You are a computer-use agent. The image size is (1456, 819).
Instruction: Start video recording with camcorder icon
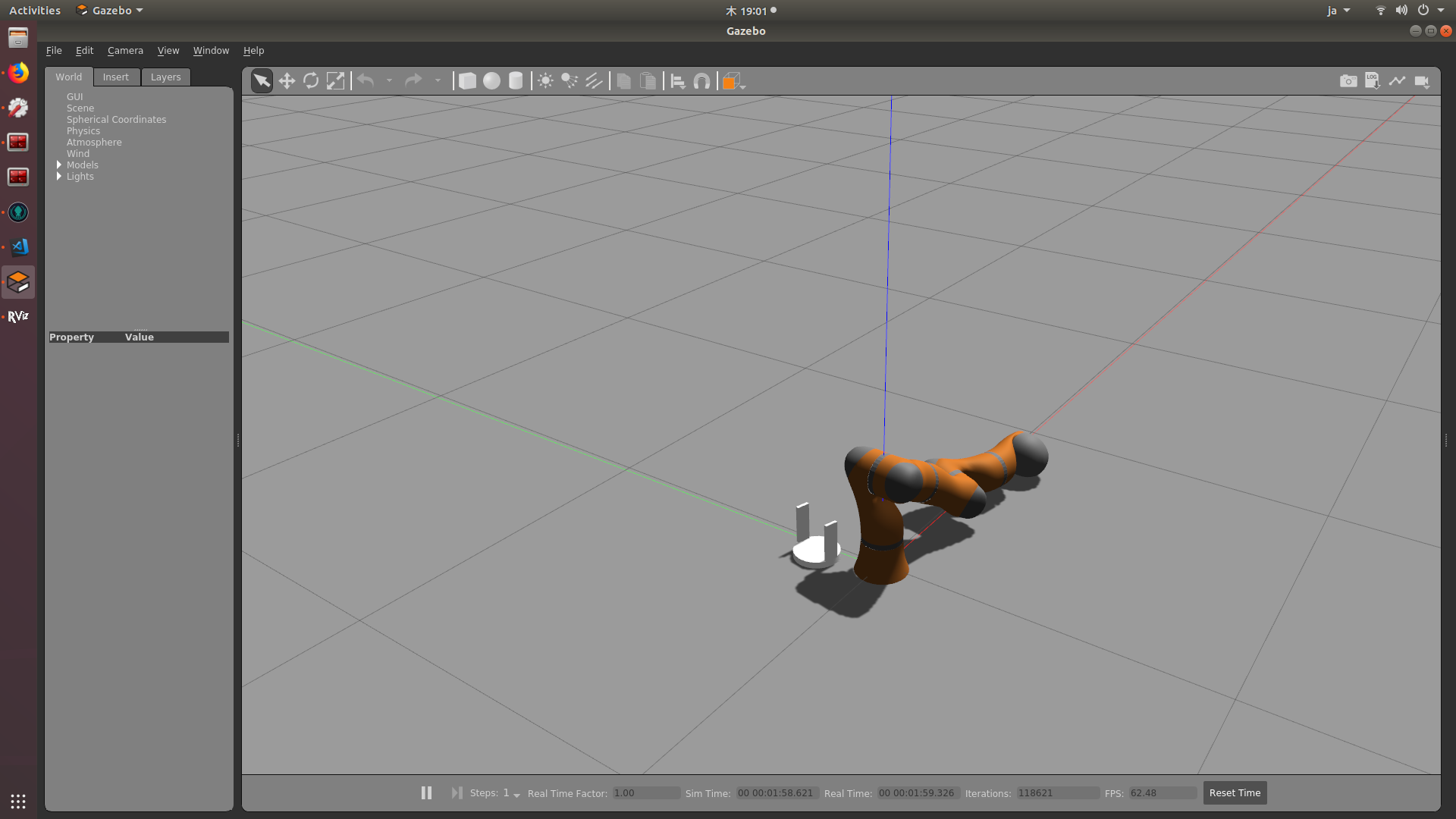[x=1422, y=81]
